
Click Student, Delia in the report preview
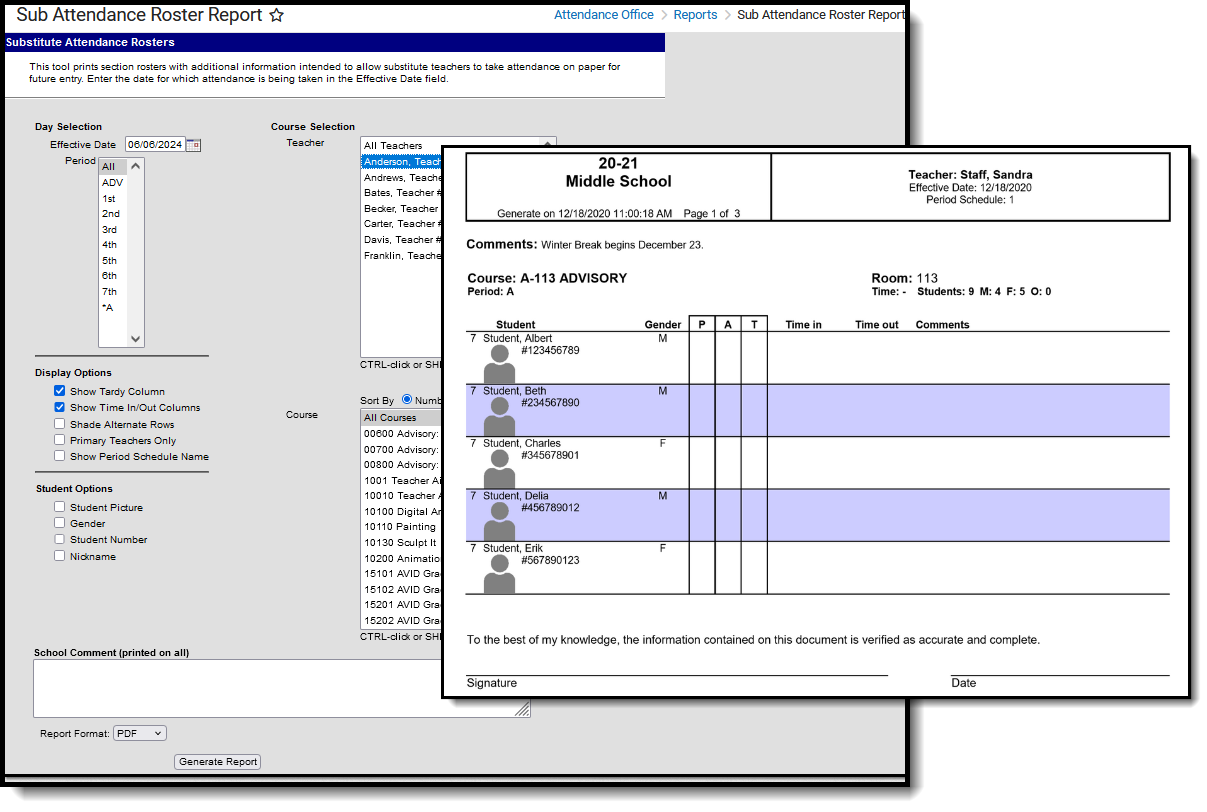[515, 496]
